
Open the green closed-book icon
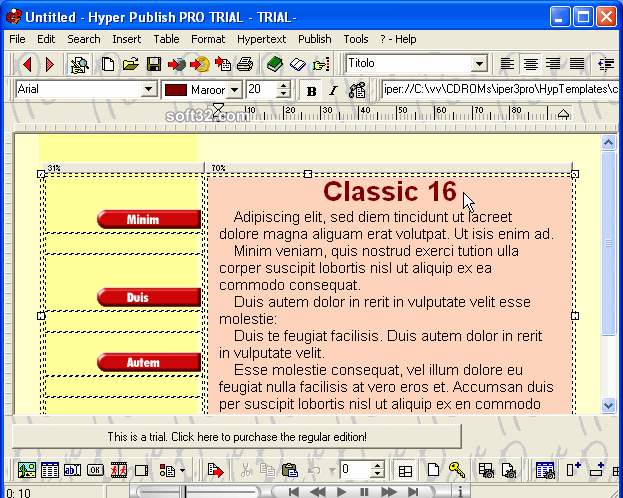click(x=275, y=64)
